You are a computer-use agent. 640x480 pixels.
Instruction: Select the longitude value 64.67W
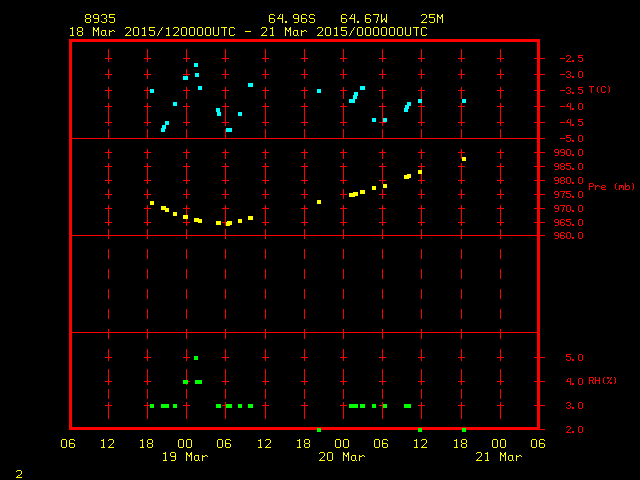tap(364, 19)
